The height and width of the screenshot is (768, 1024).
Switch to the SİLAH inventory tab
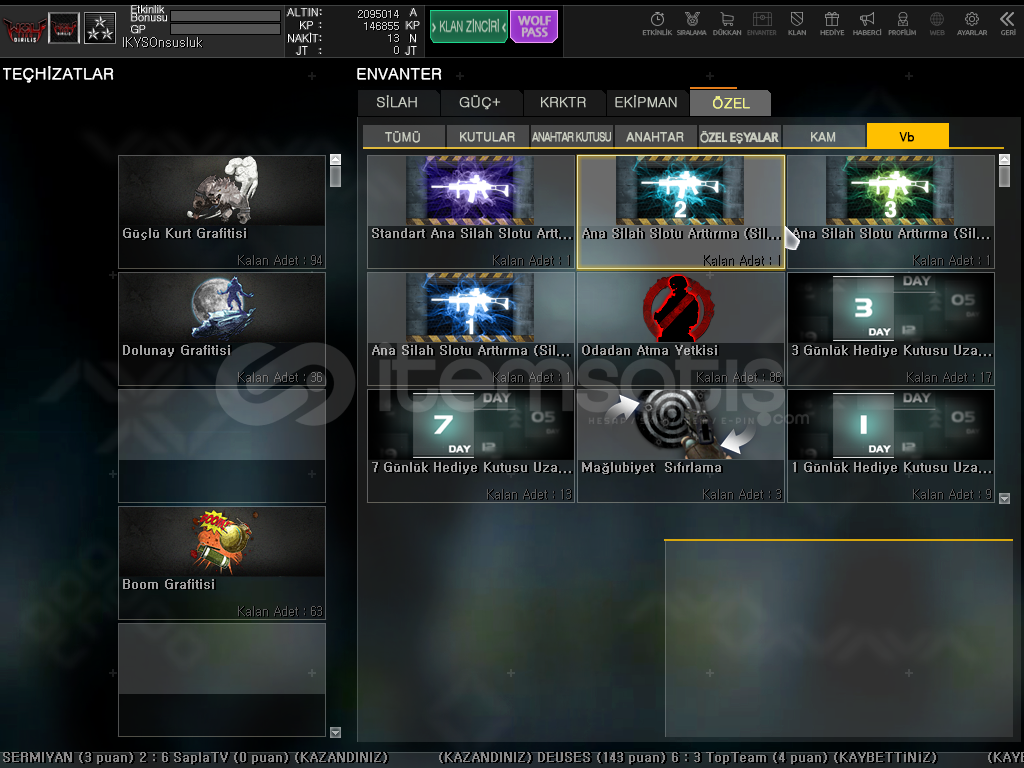[x=399, y=103]
